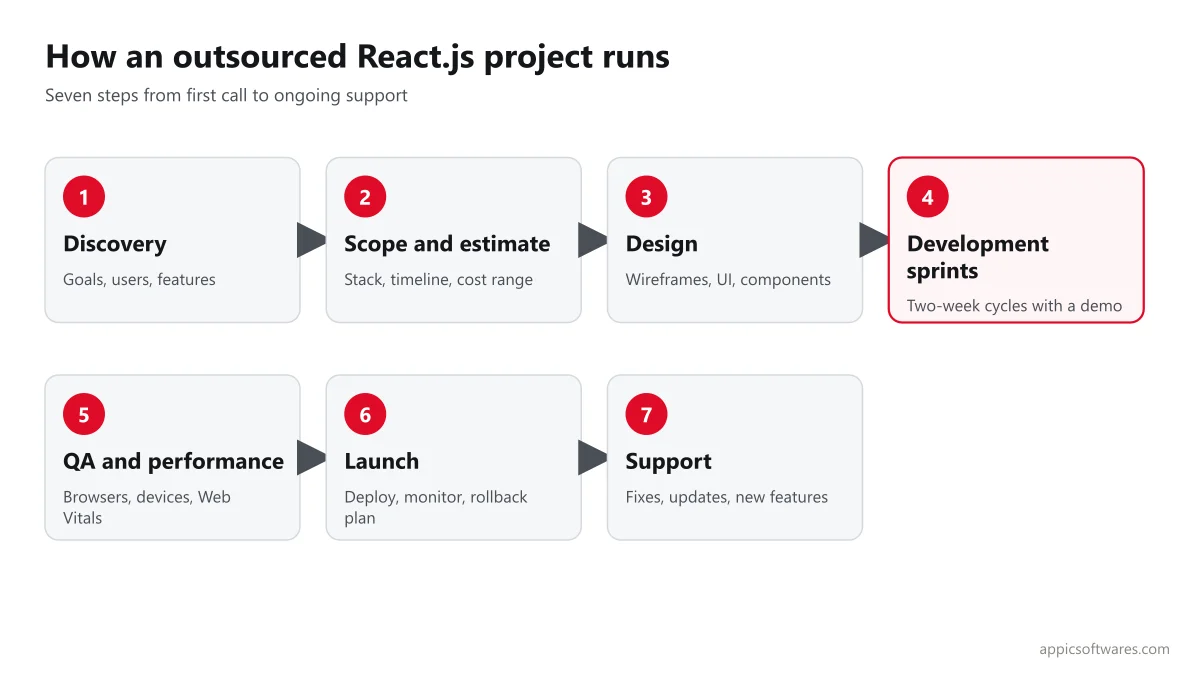Select the "Scope and estimate" heading

(x=447, y=244)
